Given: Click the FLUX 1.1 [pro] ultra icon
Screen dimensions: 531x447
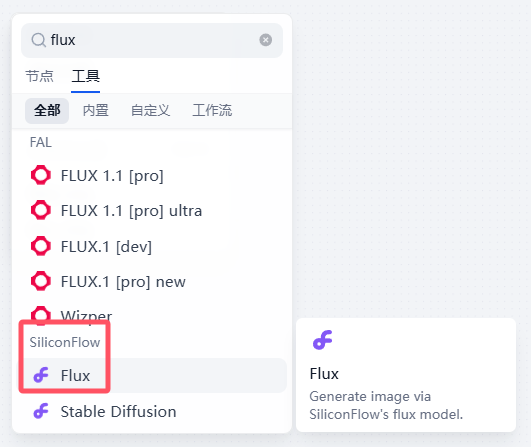Looking at the screenshot, I should 41,210.
